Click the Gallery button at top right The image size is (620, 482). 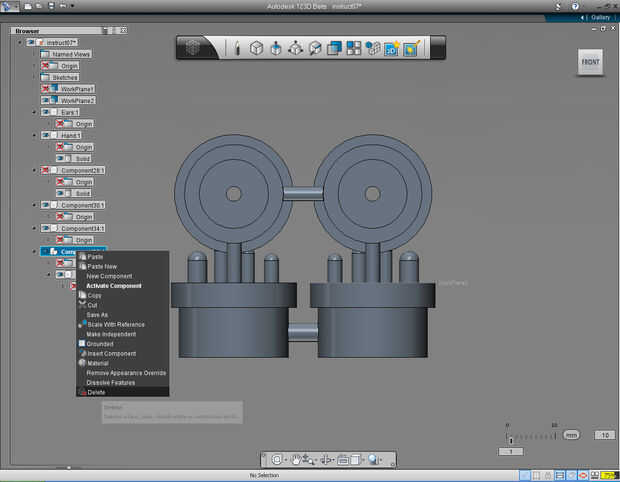click(598, 17)
